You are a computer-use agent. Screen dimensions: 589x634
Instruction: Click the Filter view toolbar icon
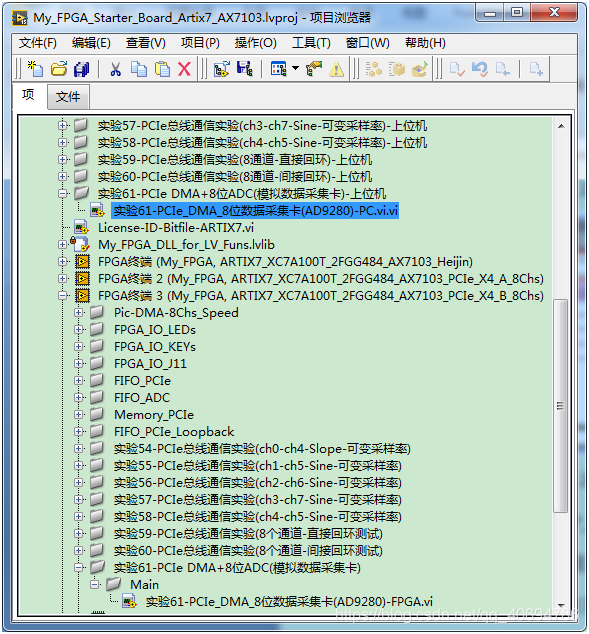click(x=279, y=69)
